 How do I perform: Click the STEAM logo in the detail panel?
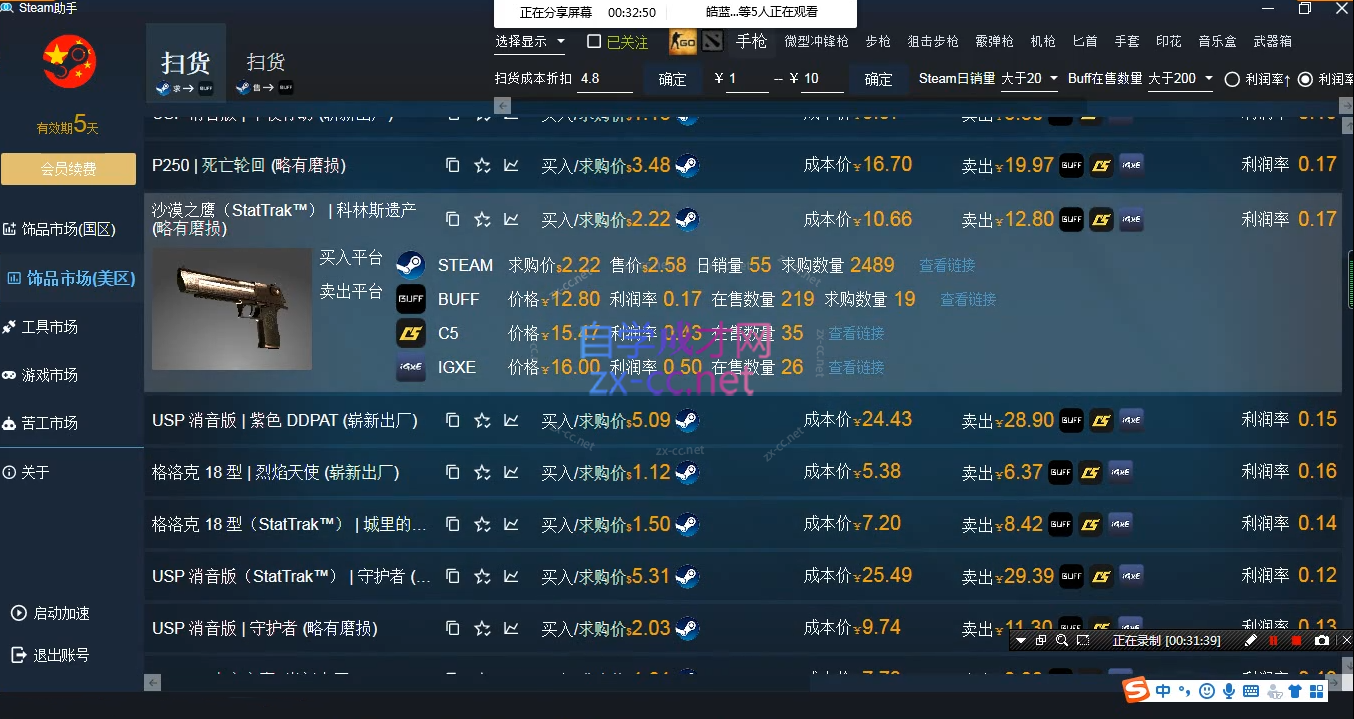(x=410, y=265)
